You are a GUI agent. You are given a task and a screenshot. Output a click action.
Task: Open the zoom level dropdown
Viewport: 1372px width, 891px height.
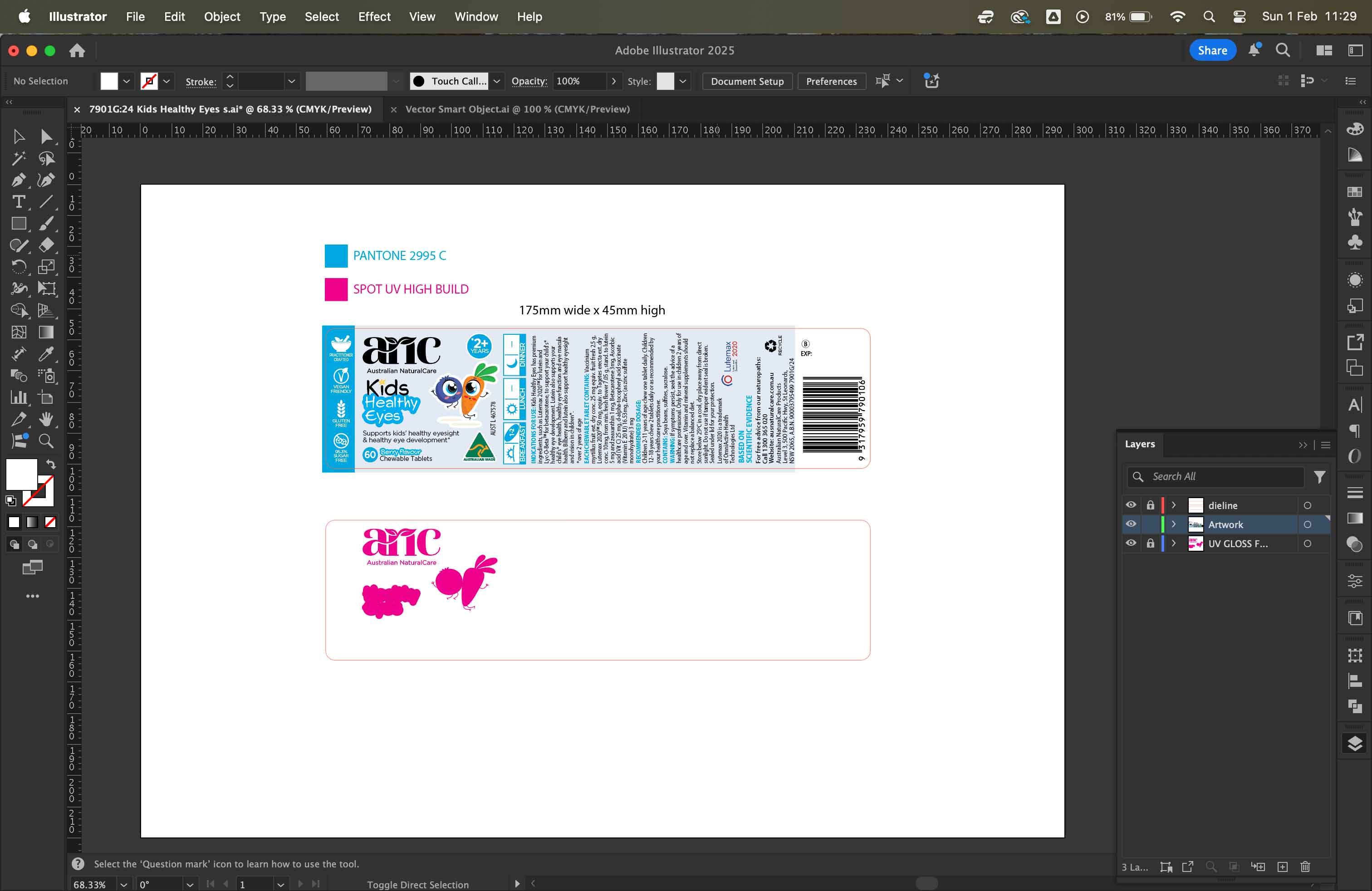point(123,884)
